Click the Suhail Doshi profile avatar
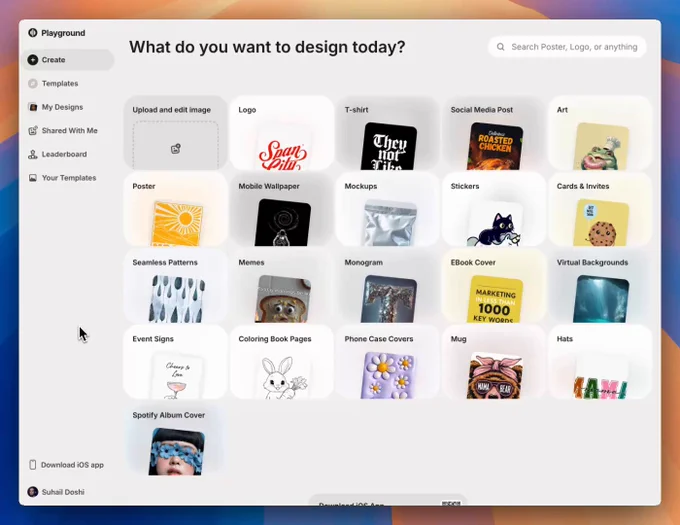Screen dimensions: 680x525 pyautogui.click(x=33, y=492)
